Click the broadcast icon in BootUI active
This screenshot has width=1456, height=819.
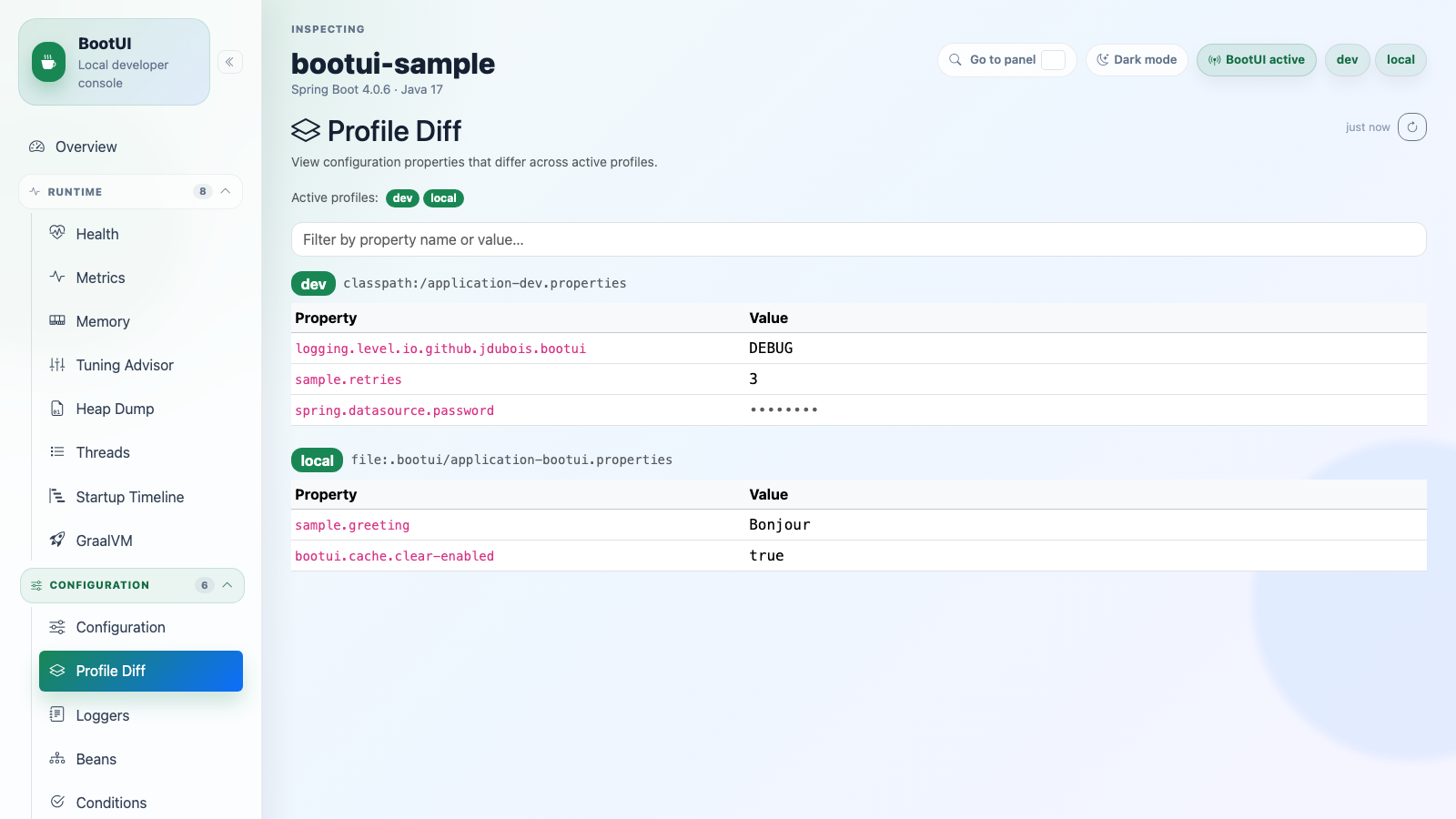click(x=1215, y=60)
